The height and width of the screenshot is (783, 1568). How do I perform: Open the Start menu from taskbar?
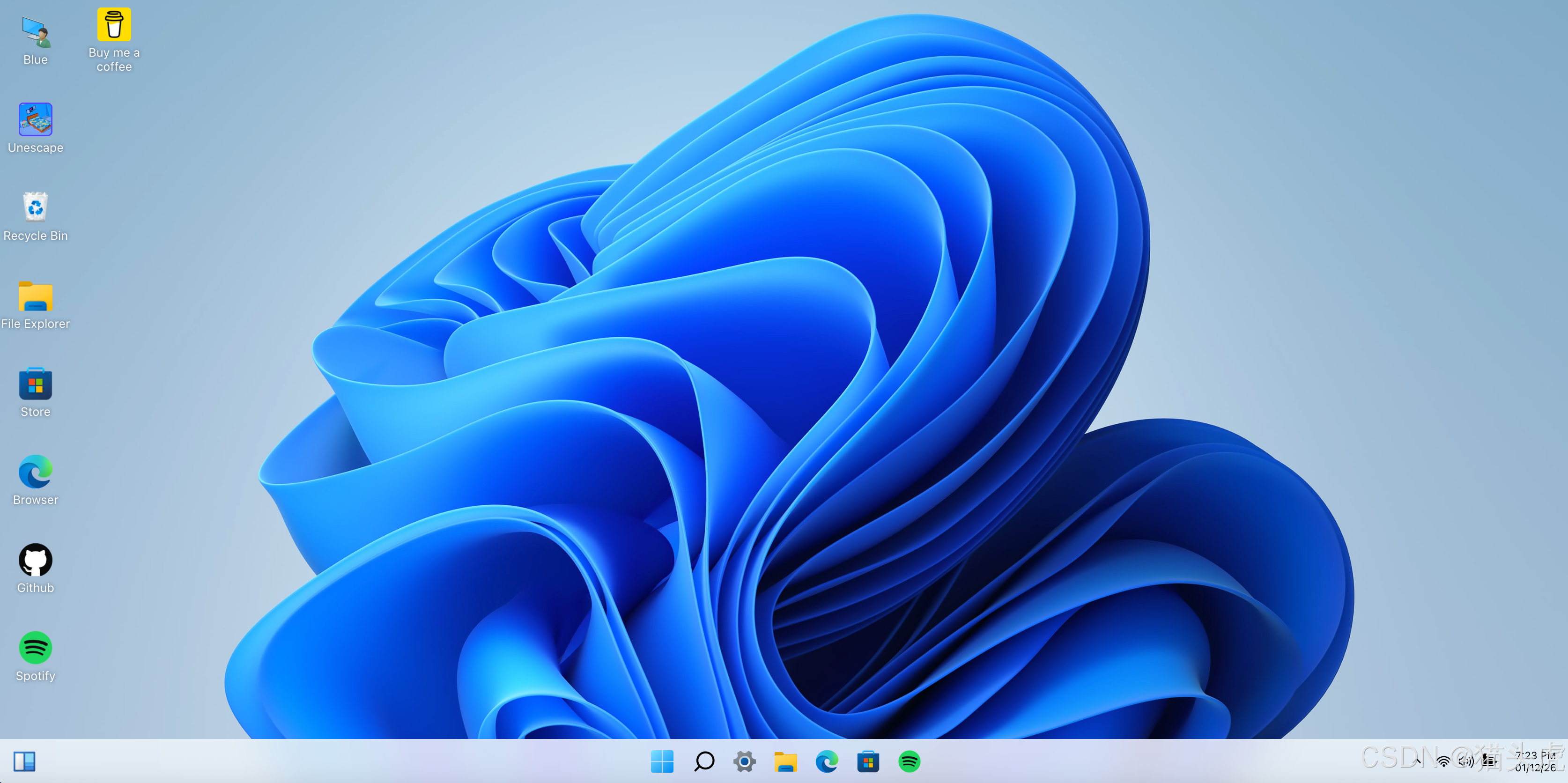(x=662, y=761)
